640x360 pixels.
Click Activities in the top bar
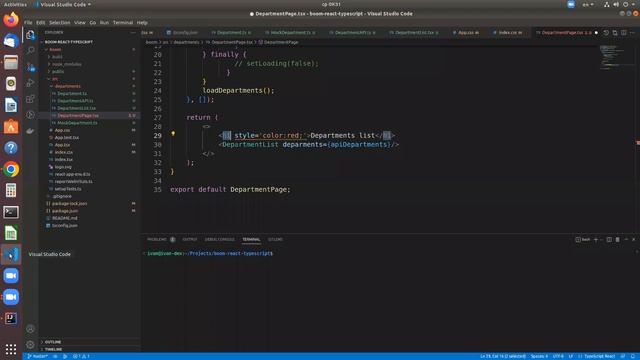[15, 4]
